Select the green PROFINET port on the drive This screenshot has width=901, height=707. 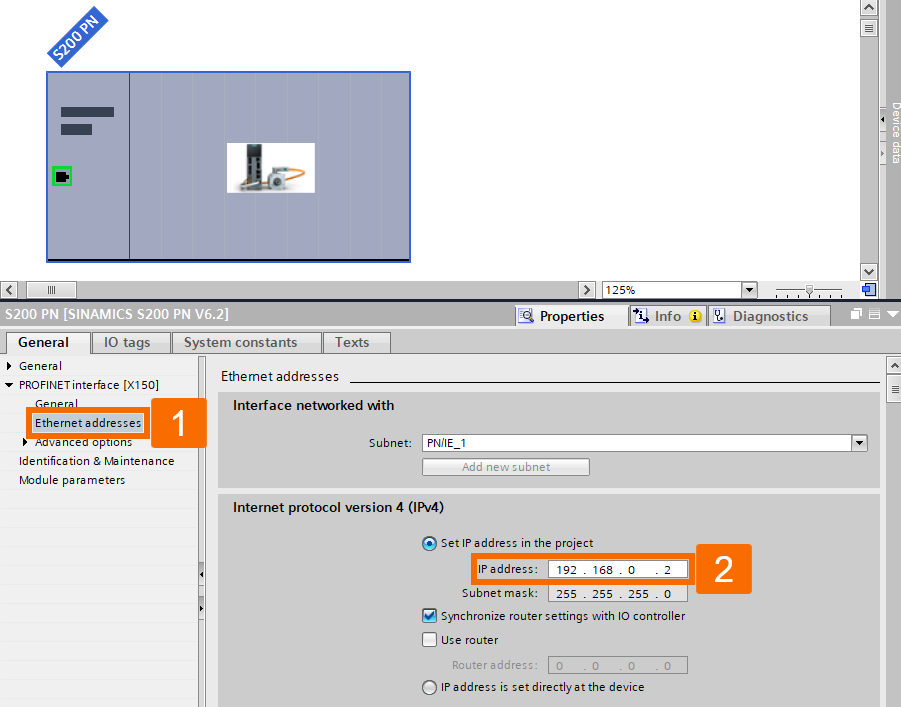point(61,175)
